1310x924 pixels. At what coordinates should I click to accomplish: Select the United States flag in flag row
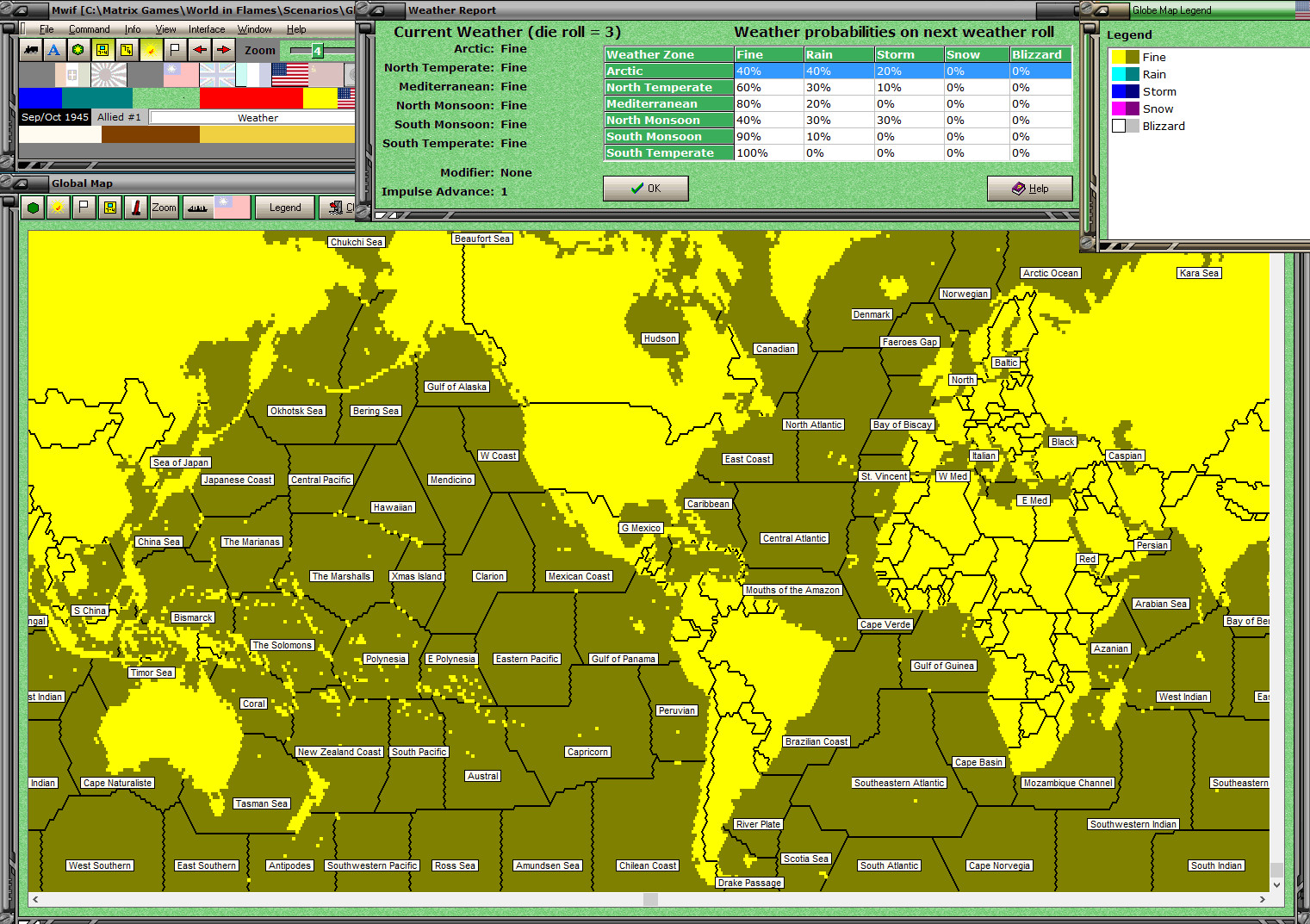click(289, 75)
